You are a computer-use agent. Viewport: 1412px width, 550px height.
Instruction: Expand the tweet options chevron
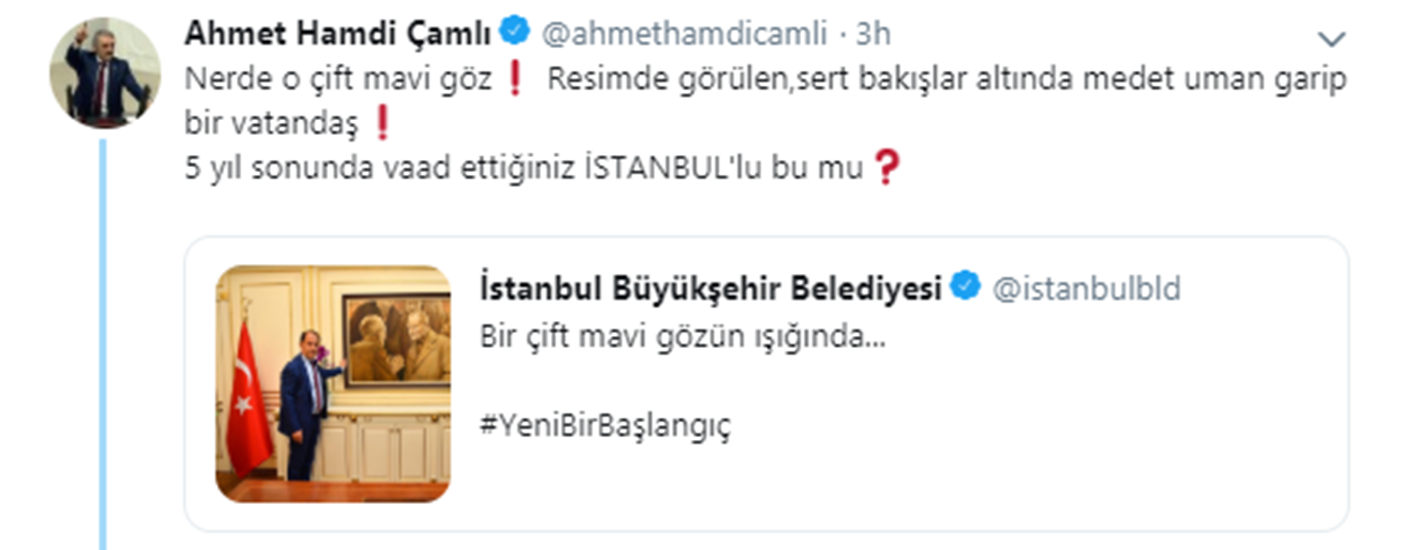(1331, 39)
